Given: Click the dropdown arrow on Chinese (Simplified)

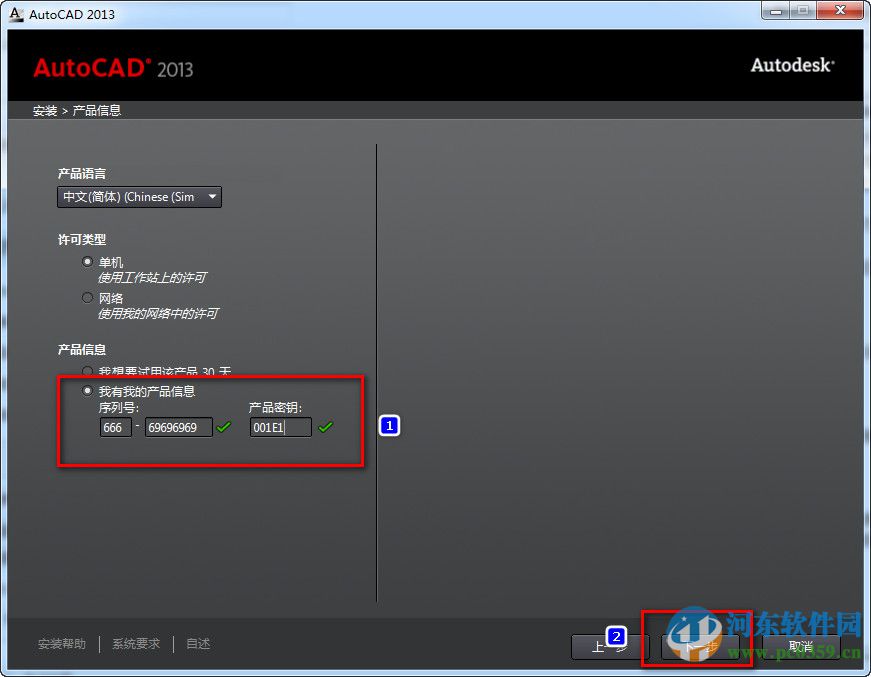Looking at the screenshot, I should click(x=212, y=197).
